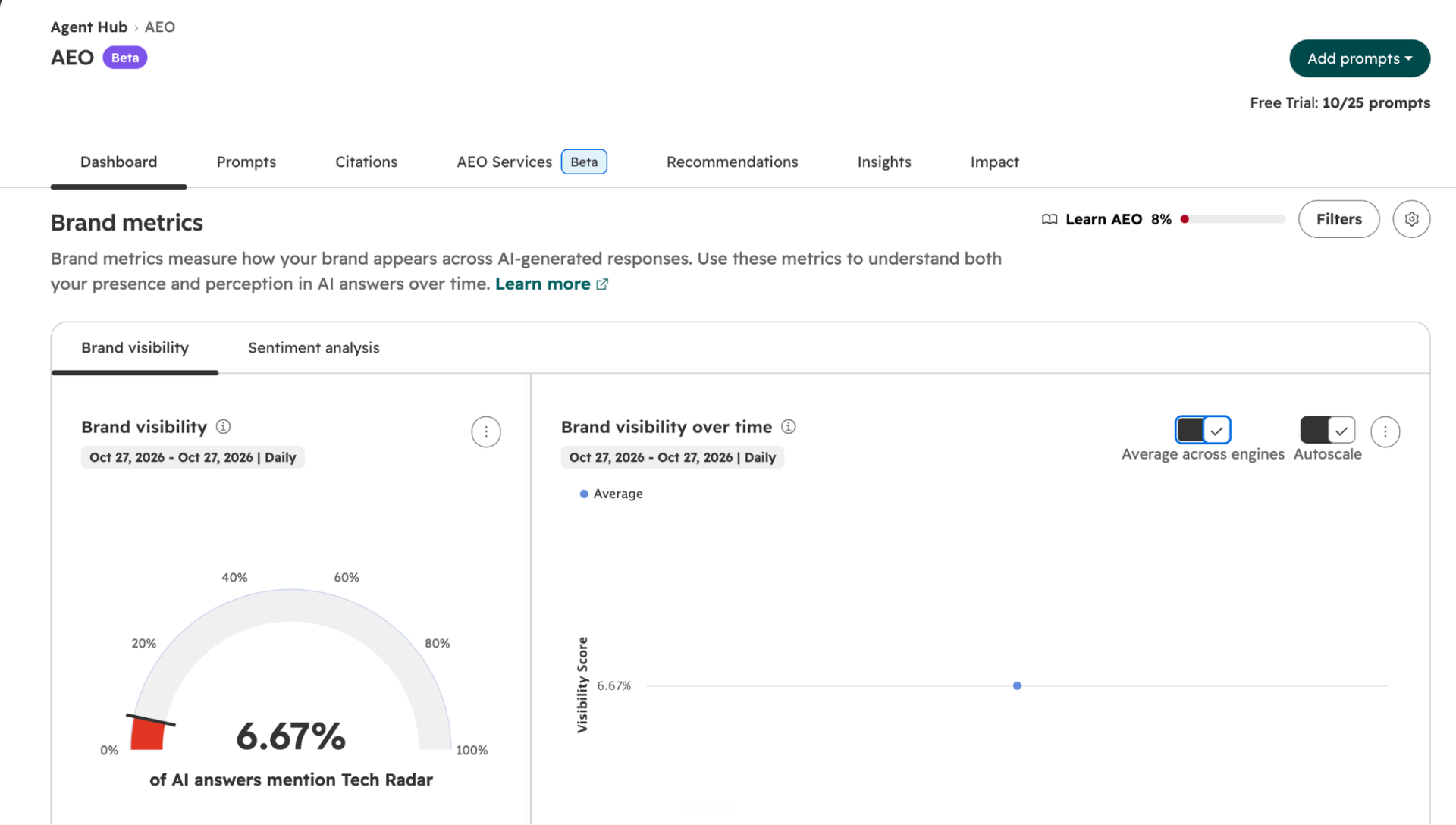
Task: Click the Learn AEO 8% label
Action: (1119, 219)
